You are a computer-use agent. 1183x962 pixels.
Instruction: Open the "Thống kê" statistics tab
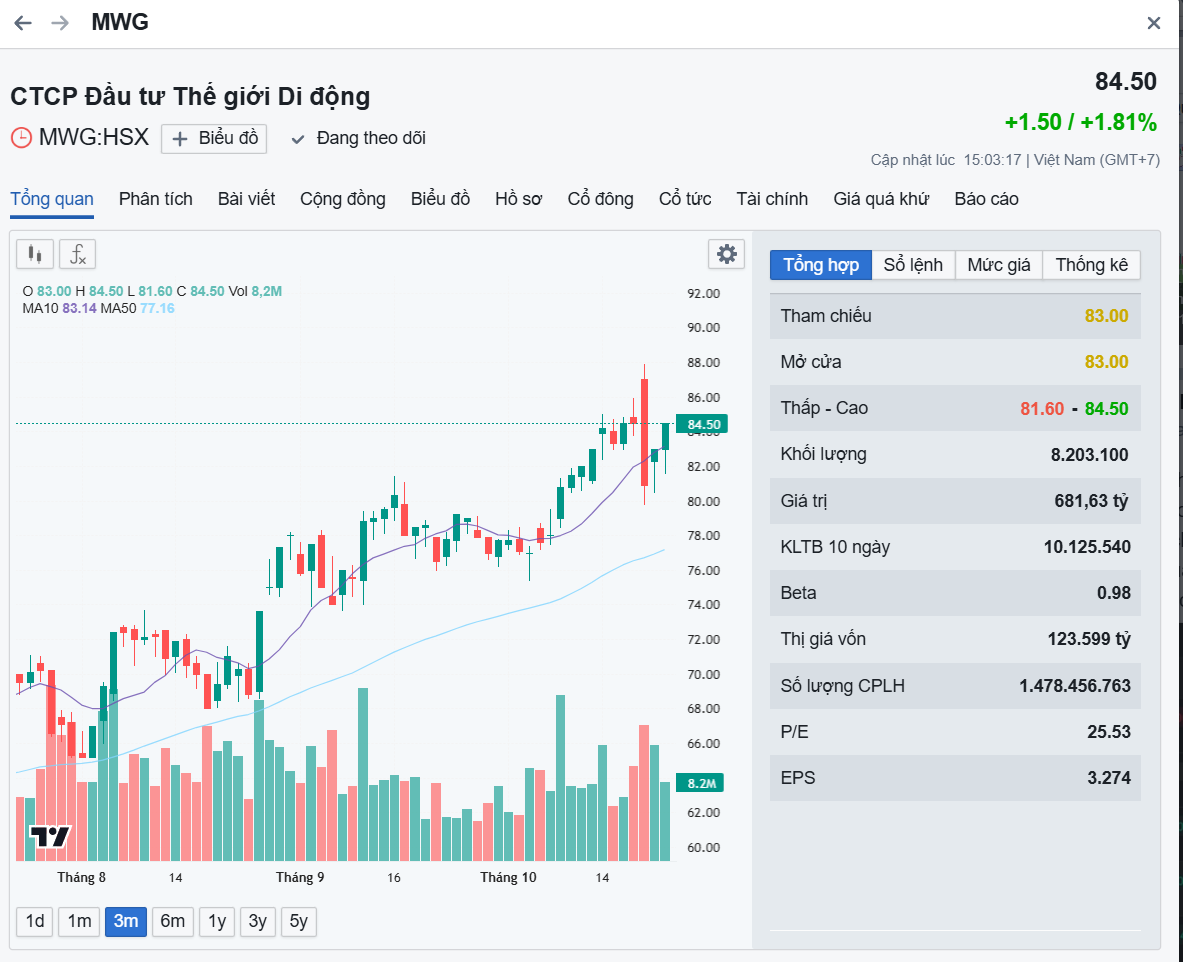[1091, 265]
